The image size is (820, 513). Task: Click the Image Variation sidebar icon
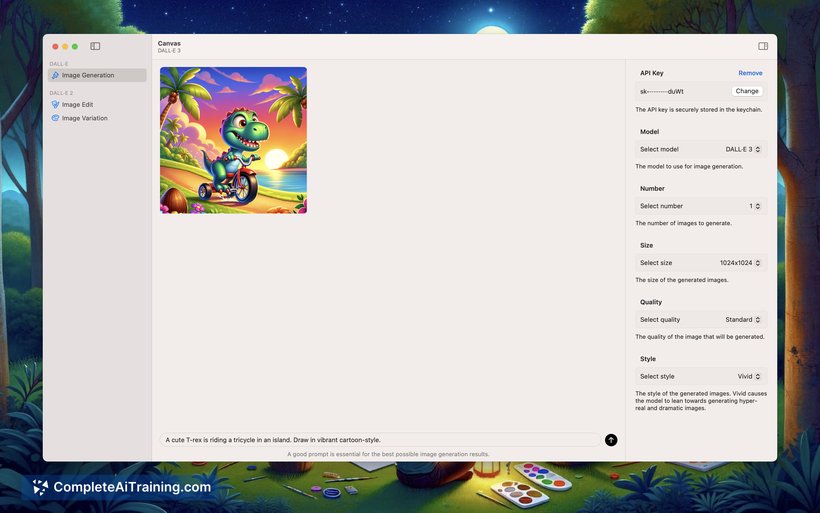pyautogui.click(x=55, y=118)
